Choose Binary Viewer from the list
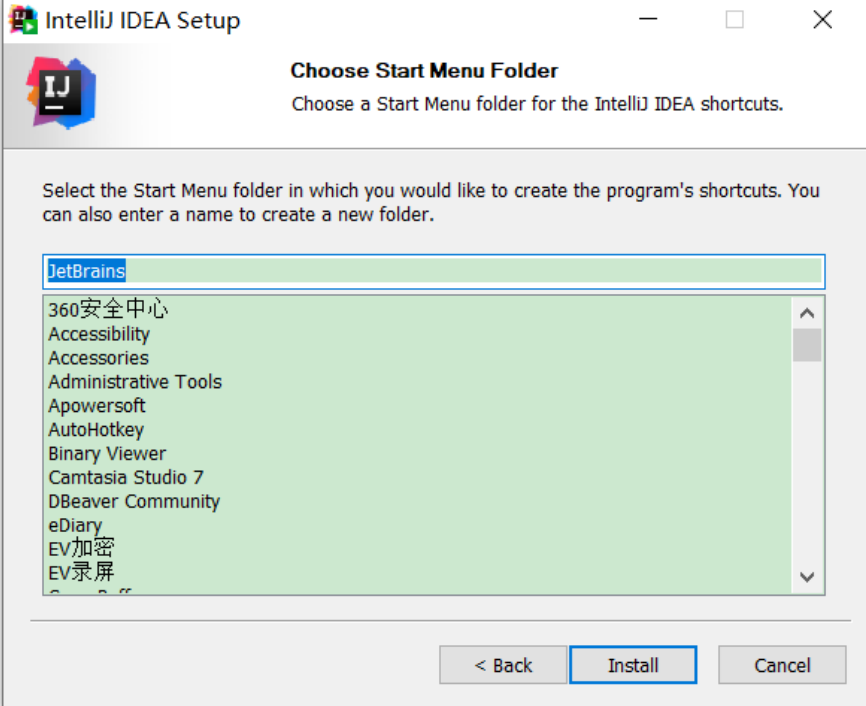 107,454
